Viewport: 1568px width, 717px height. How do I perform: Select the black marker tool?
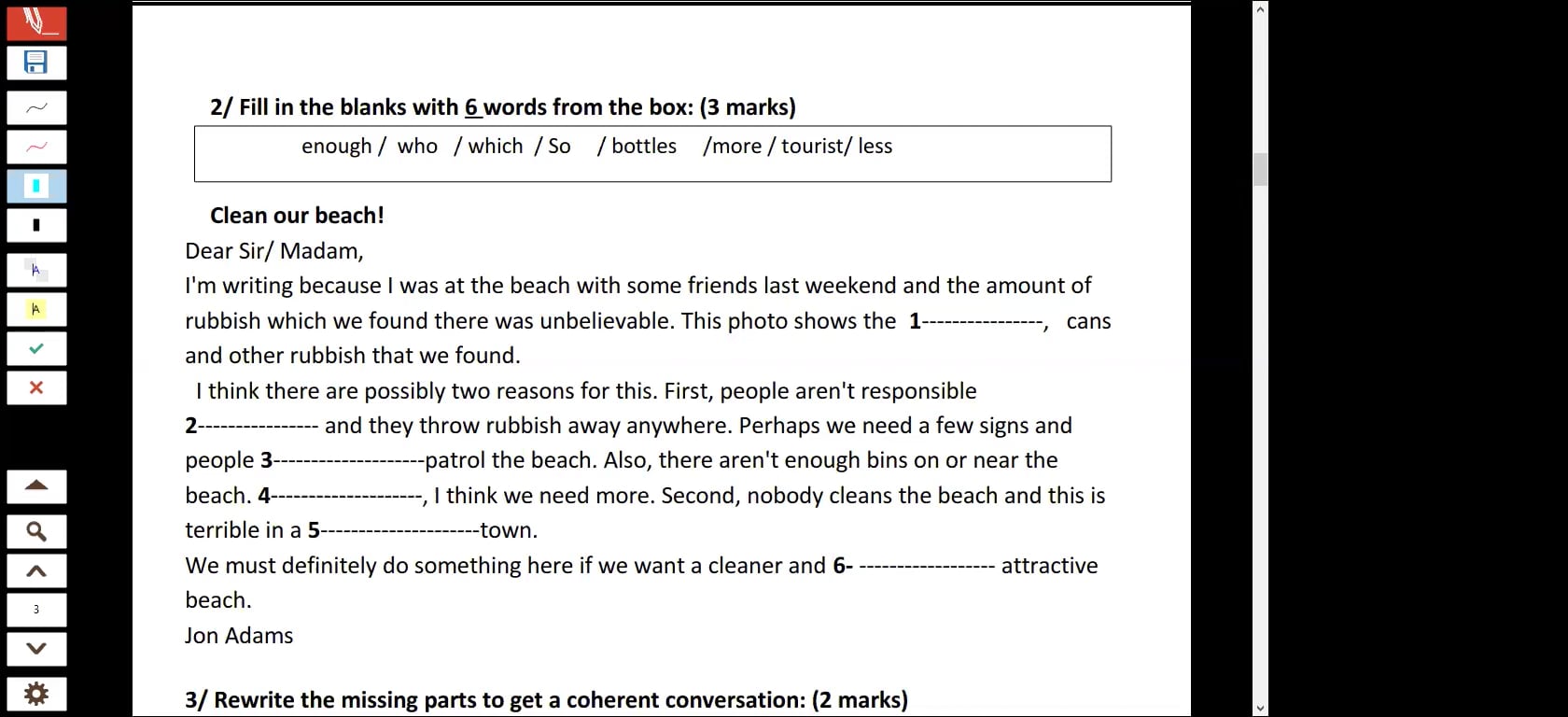(36, 225)
